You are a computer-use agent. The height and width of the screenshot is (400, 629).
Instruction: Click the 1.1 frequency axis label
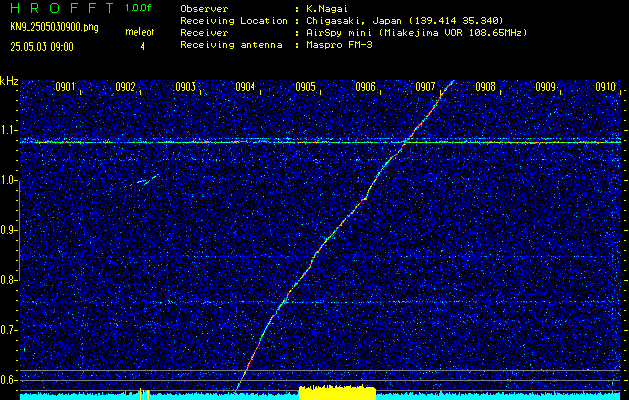tap(8, 130)
